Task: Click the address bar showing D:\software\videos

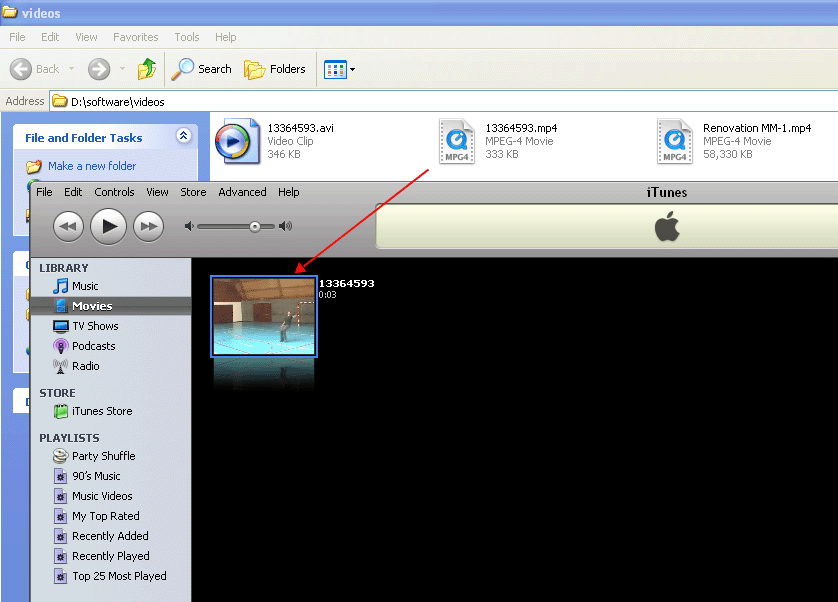Action: [444, 102]
